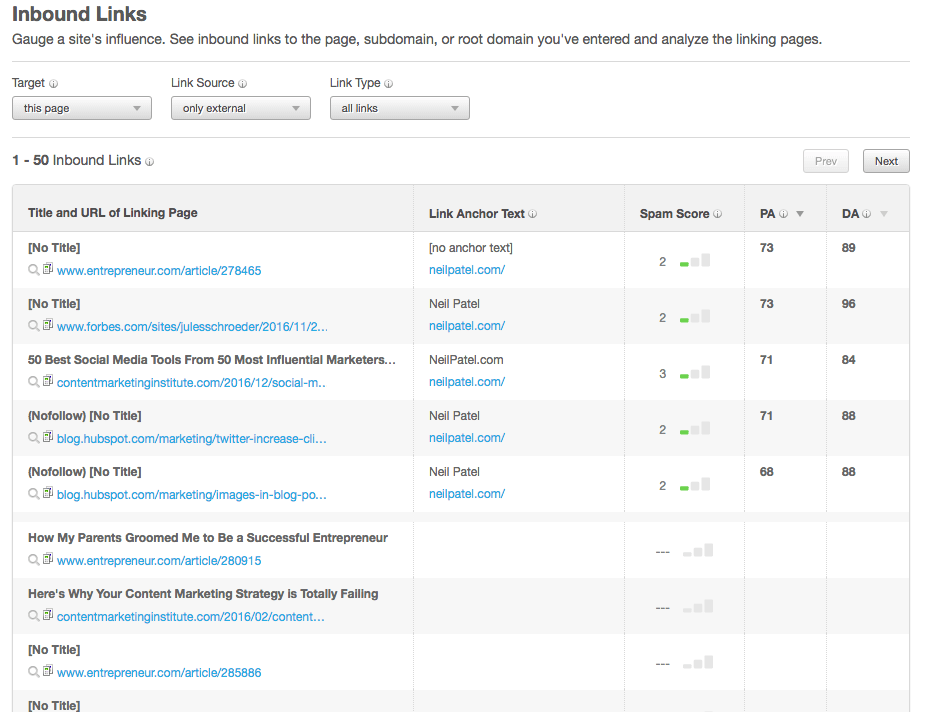Open www.entrepreneur.com/article/278465 link

(159, 271)
